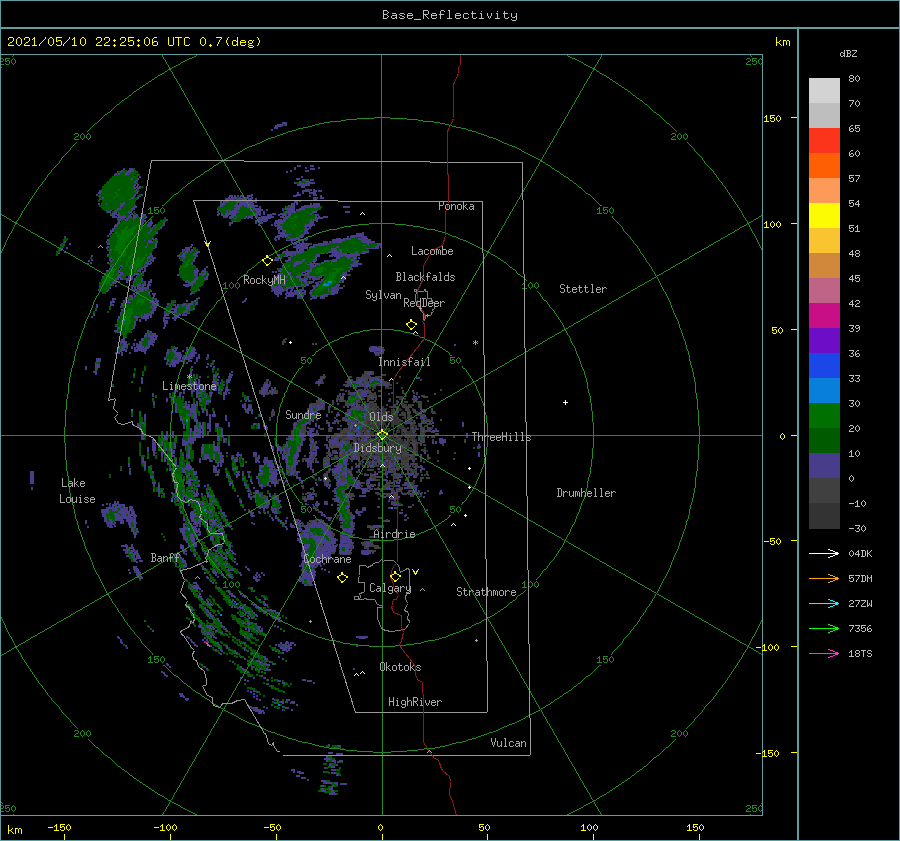Click the RedDeer label
This screenshot has width=900, height=841.
pos(424,303)
